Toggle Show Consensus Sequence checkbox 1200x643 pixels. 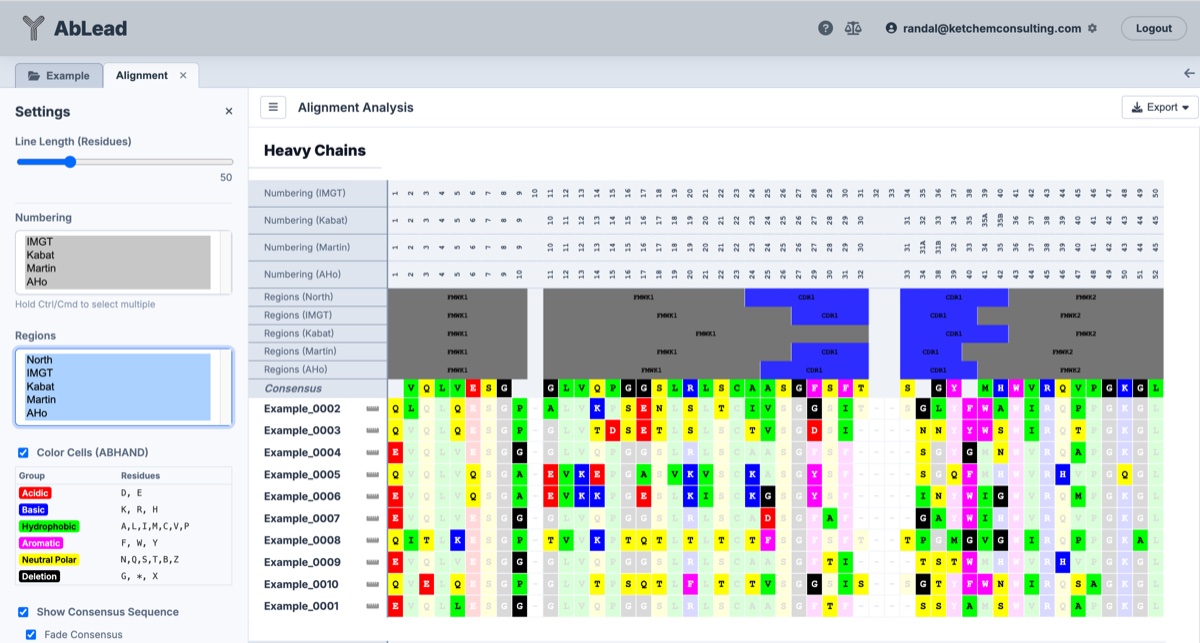pyautogui.click(x=23, y=612)
